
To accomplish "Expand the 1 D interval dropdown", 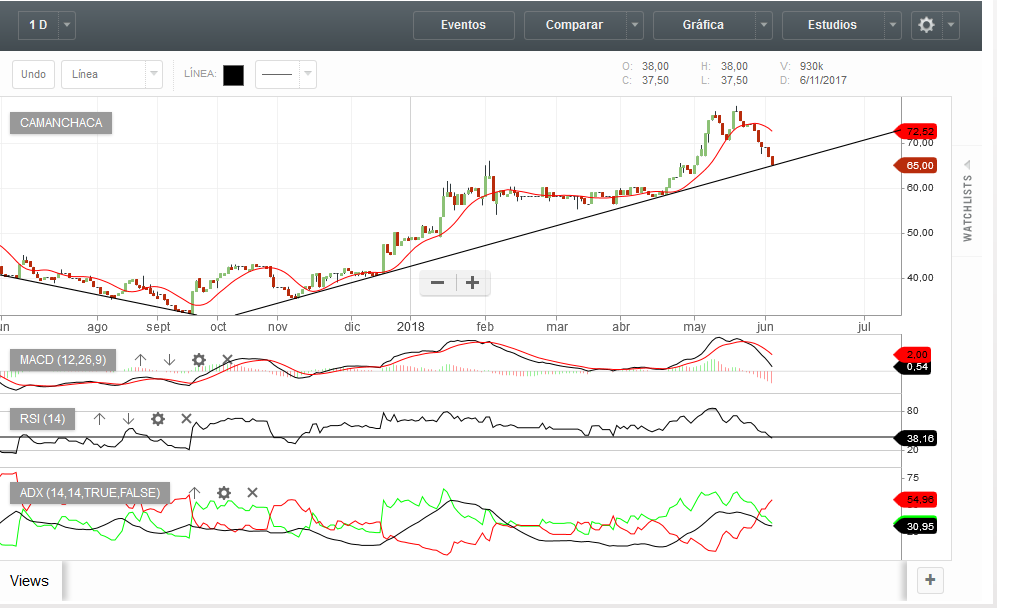I will (67, 25).
